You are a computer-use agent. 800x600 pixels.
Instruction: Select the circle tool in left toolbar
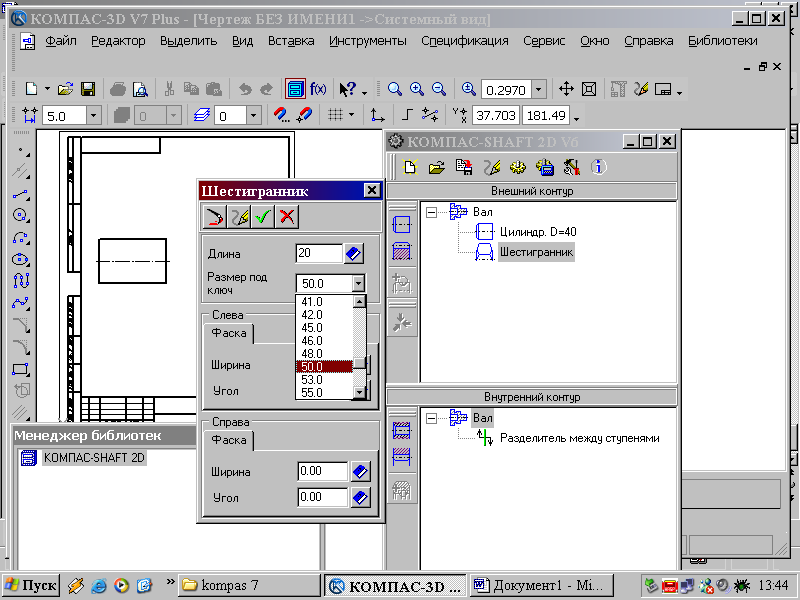pyautogui.click(x=20, y=215)
